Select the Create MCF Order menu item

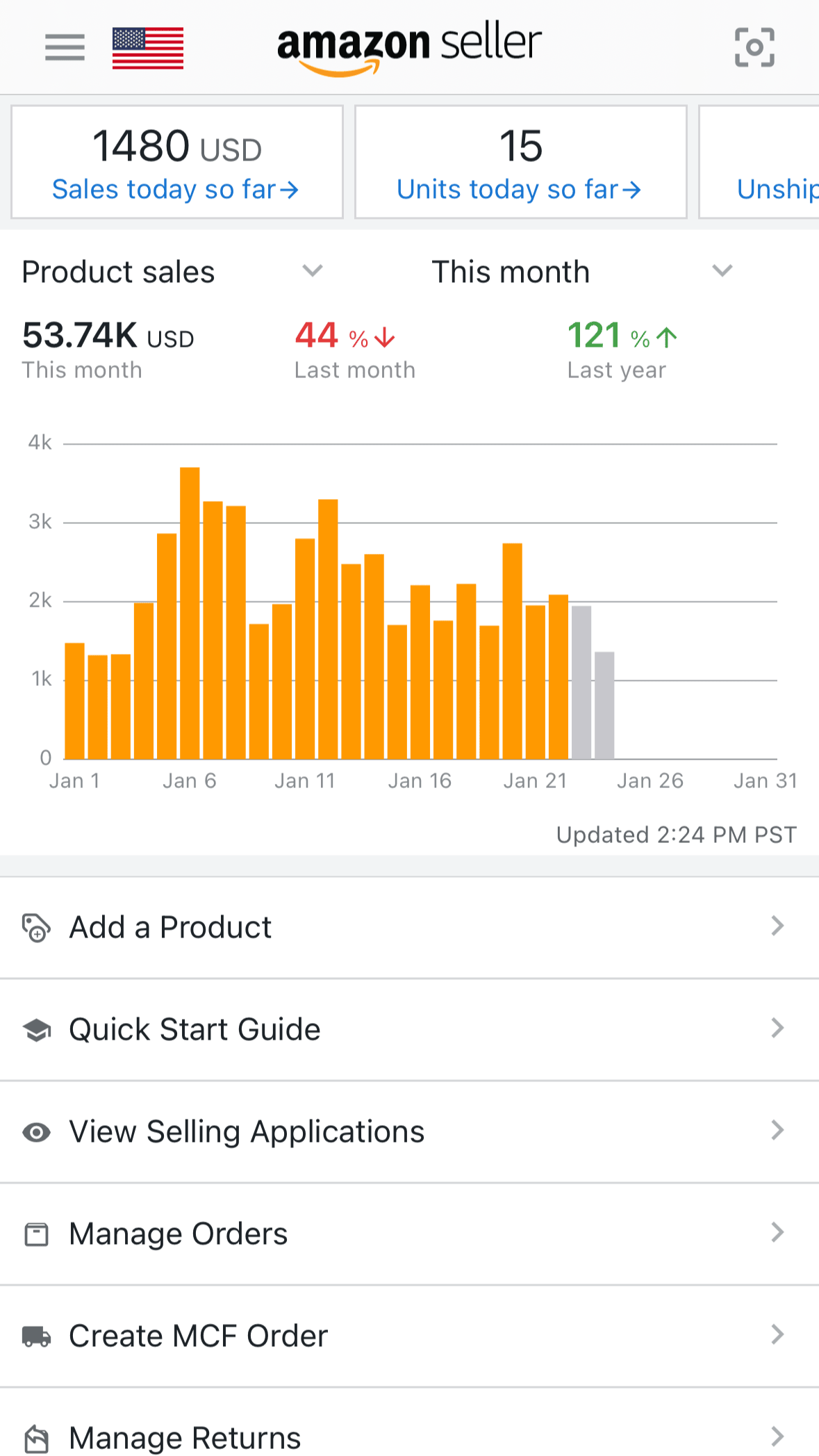(198, 1336)
